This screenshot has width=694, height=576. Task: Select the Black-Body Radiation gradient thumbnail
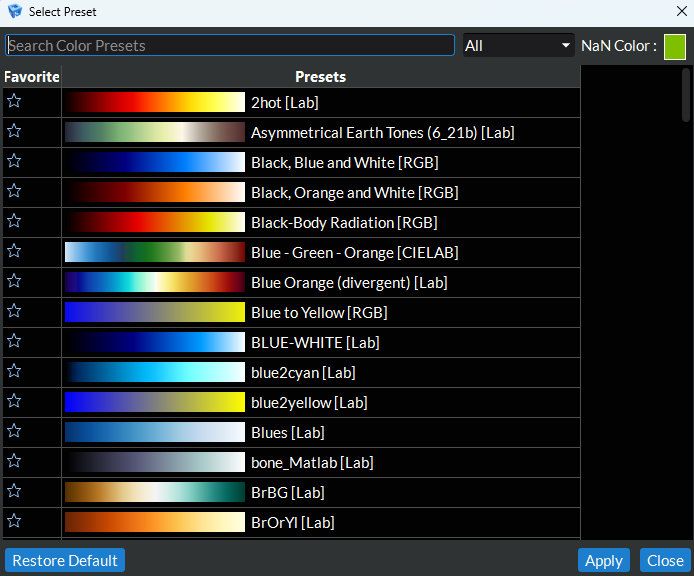[155, 222]
